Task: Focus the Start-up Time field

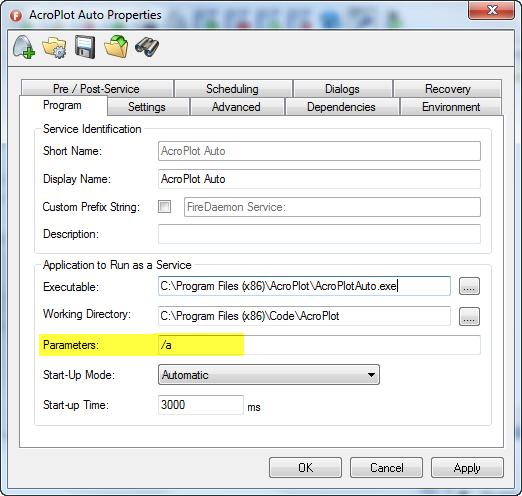Action: tap(201, 405)
